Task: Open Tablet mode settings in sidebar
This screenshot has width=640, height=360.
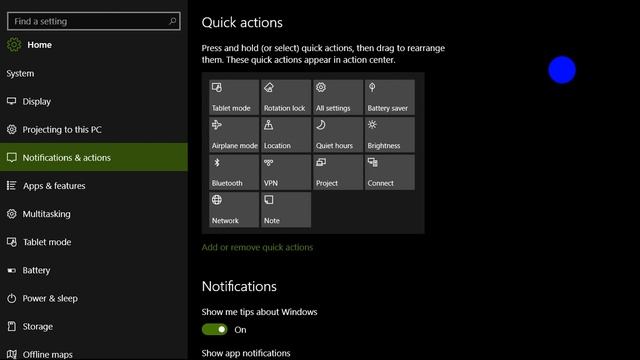Action: coord(93,242)
